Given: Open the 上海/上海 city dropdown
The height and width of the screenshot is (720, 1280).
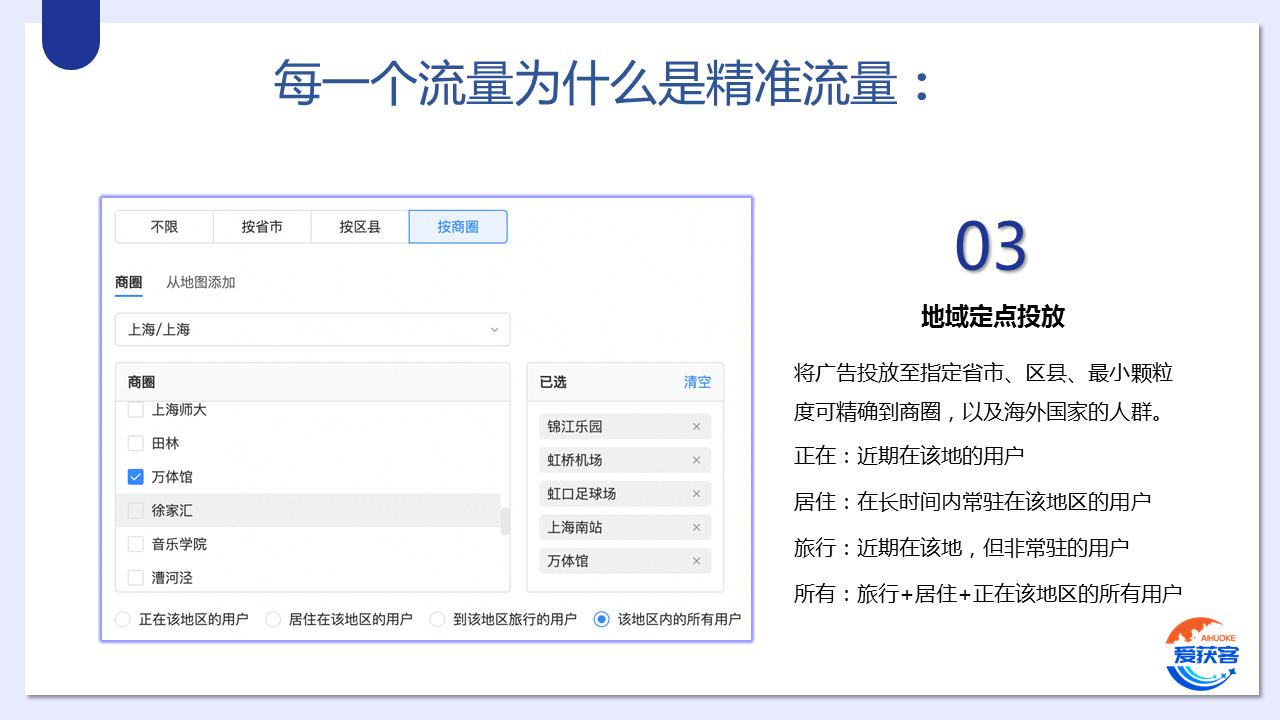Looking at the screenshot, I should pyautogui.click(x=313, y=330).
